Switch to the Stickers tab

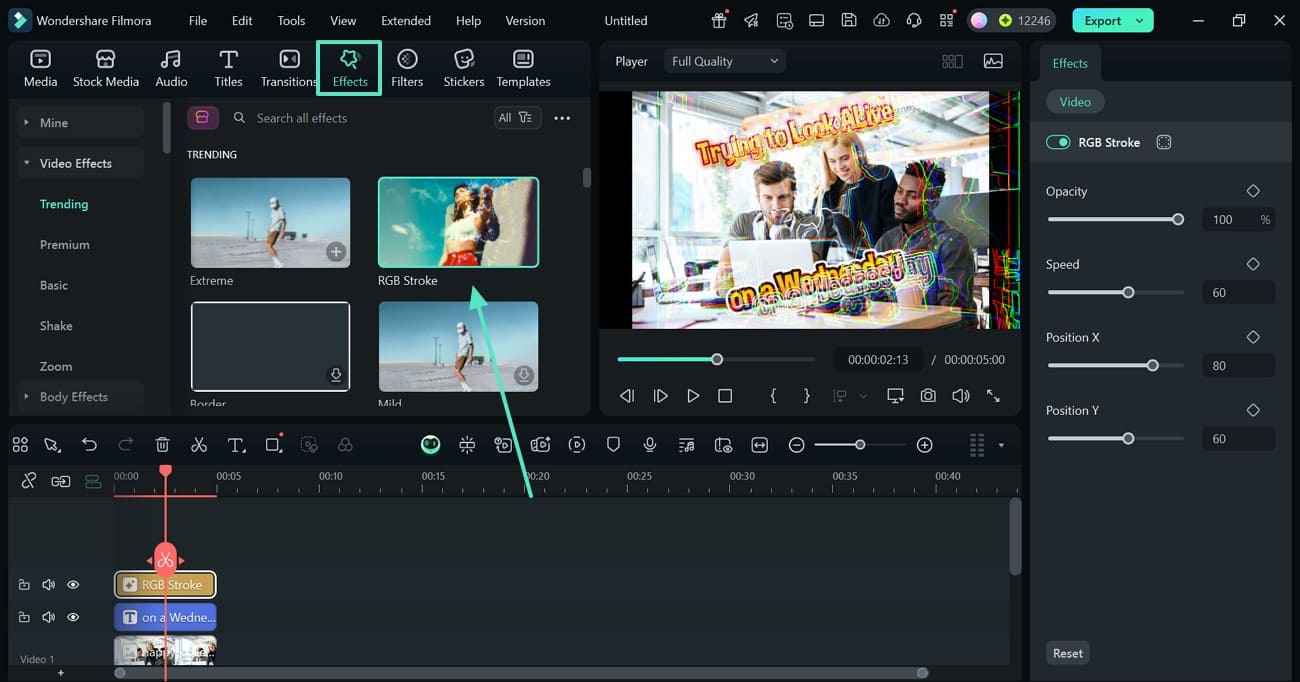[463, 68]
